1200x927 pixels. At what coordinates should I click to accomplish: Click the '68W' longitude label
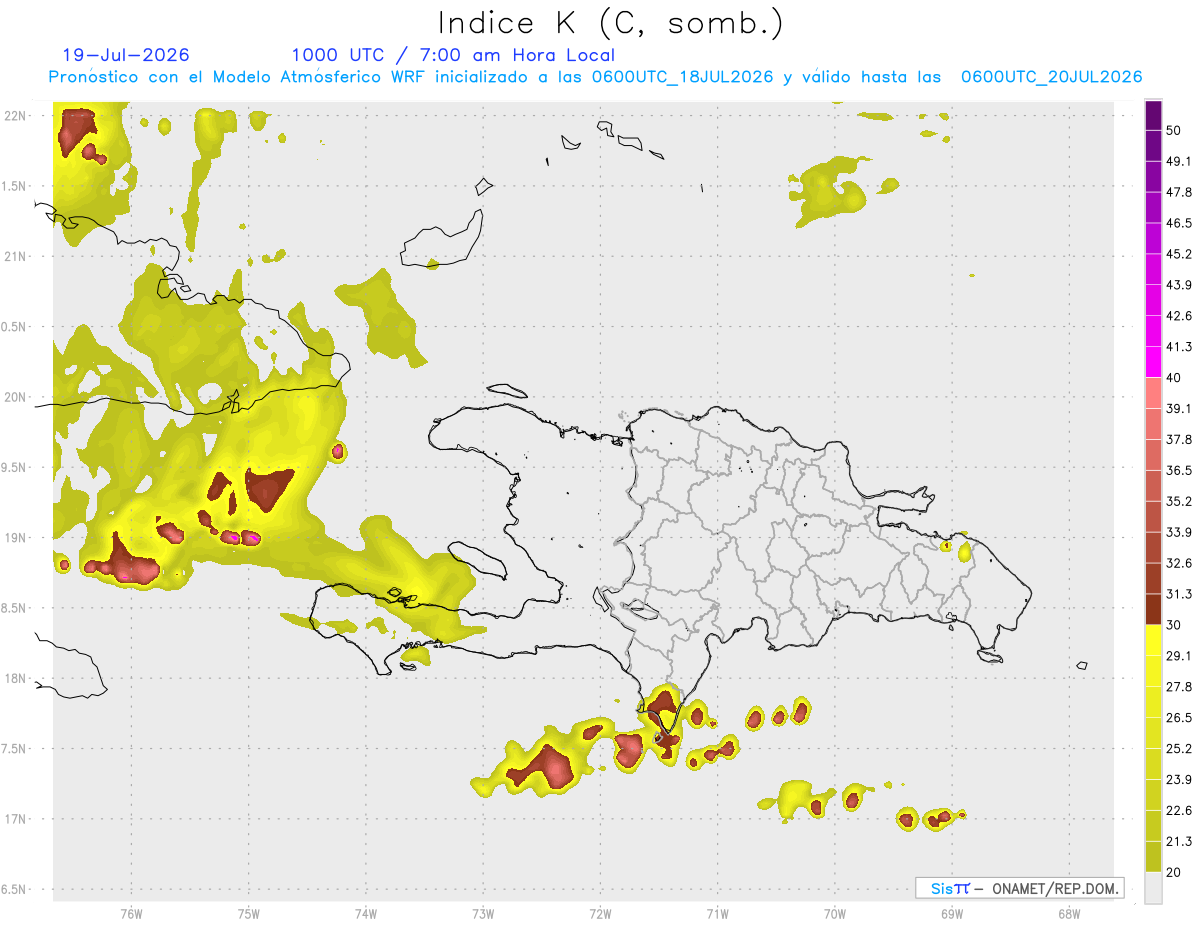[x=1068, y=914]
